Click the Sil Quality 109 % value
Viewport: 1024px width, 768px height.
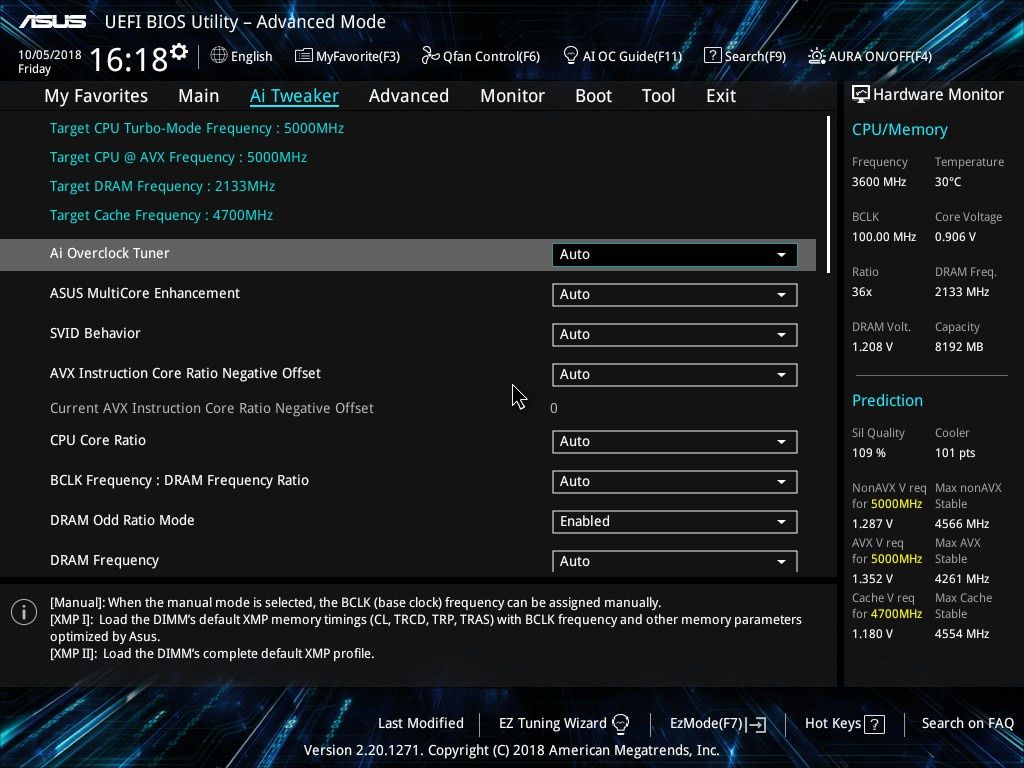(x=869, y=453)
